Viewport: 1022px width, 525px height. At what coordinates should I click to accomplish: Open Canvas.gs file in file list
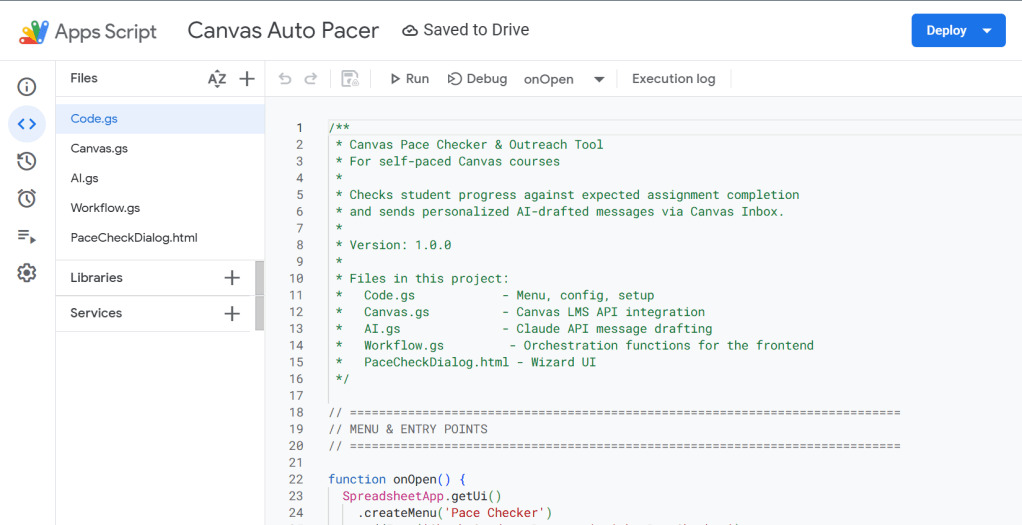pos(99,149)
